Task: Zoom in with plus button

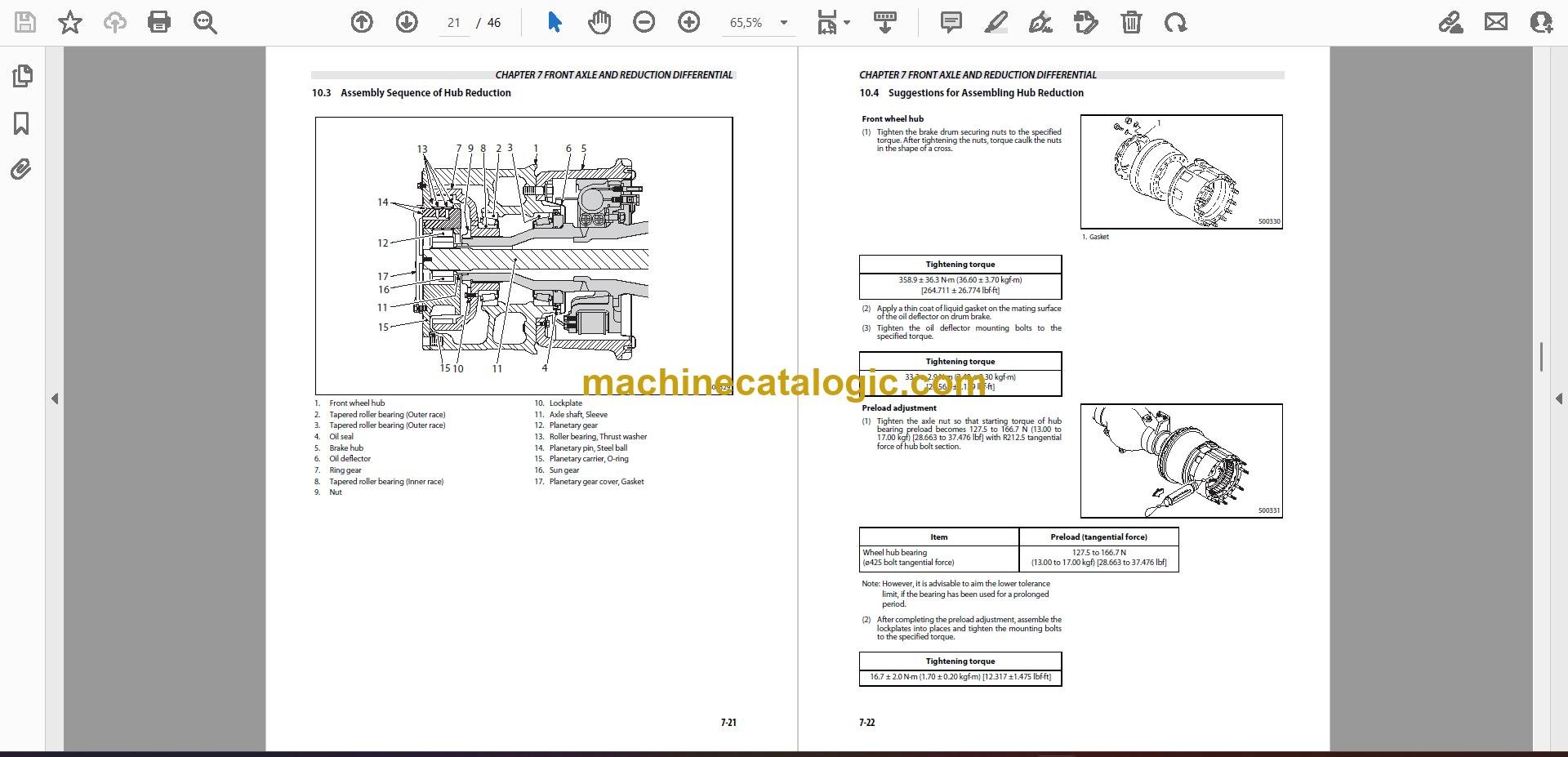Action: tap(689, 22)
